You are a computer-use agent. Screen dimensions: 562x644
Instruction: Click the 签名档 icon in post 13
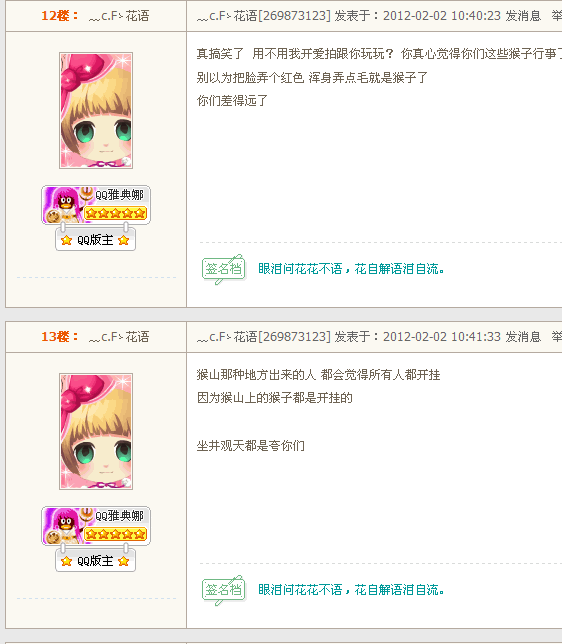[x=224, y=590]
